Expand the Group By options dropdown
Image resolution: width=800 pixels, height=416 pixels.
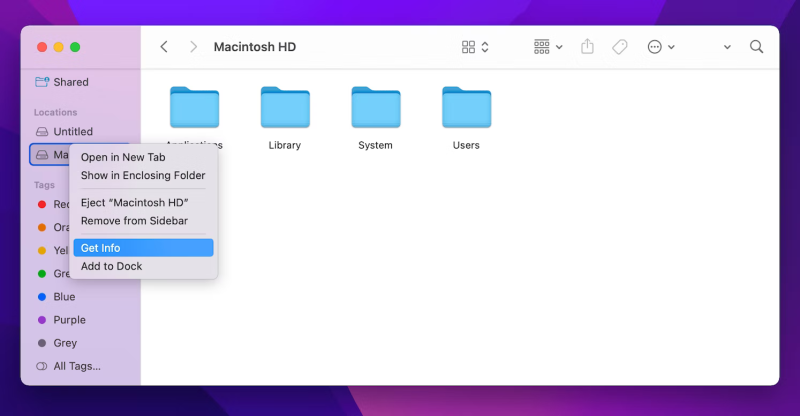click(x=548, y=47)
